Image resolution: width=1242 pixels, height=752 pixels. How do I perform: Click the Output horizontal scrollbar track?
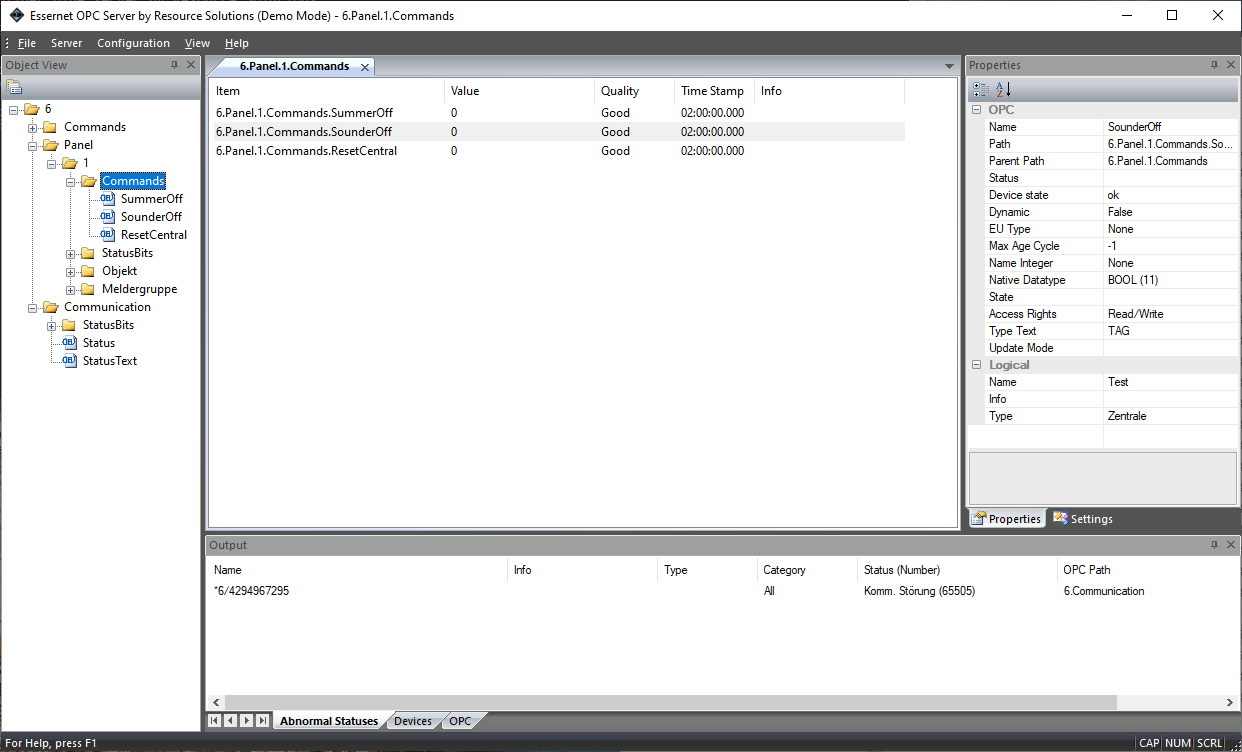pos(720,702)
